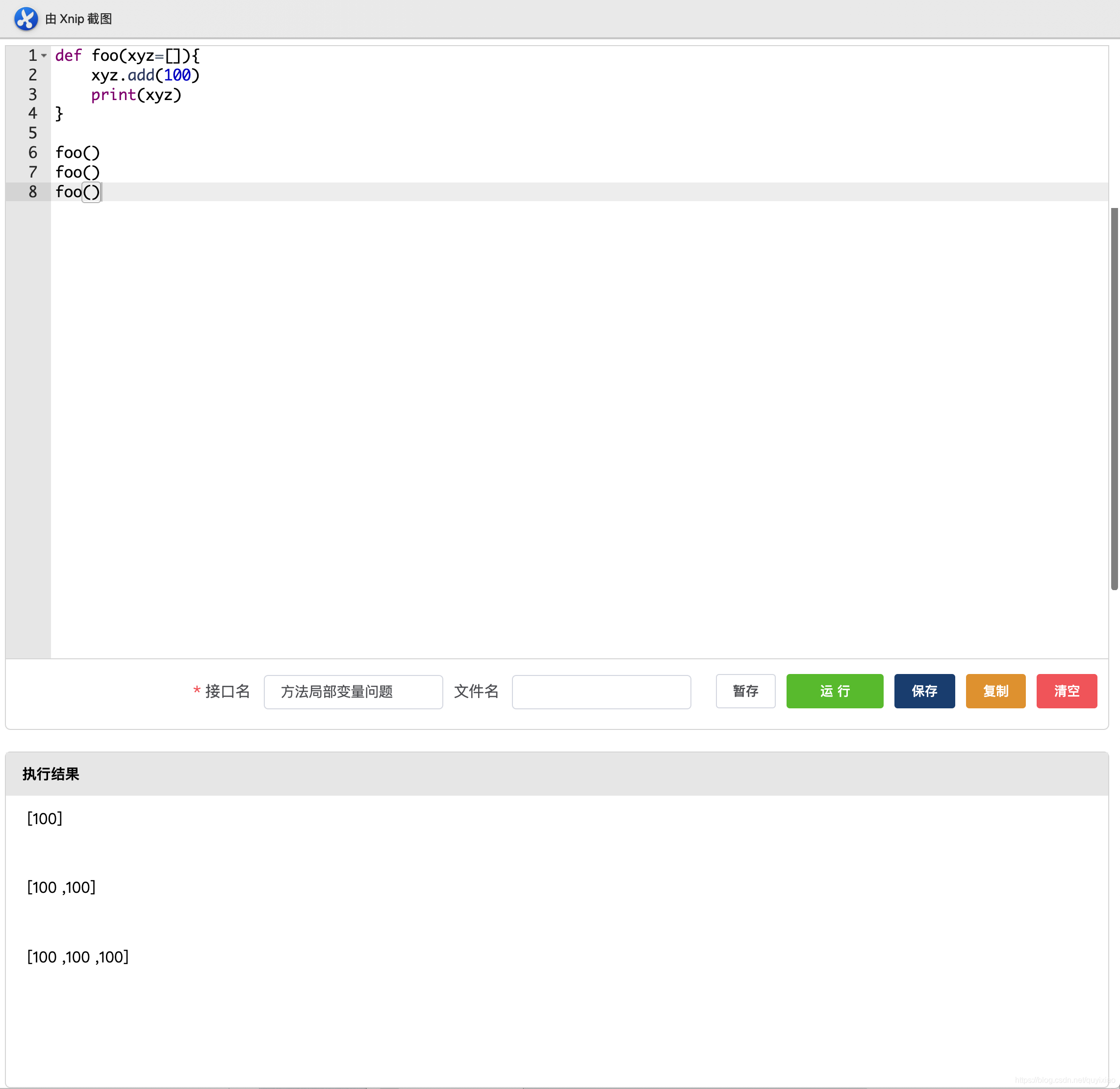The image size is (1120, 1089).
Task: Click the 暂存 temporary save button
Action: click(745, 691)
